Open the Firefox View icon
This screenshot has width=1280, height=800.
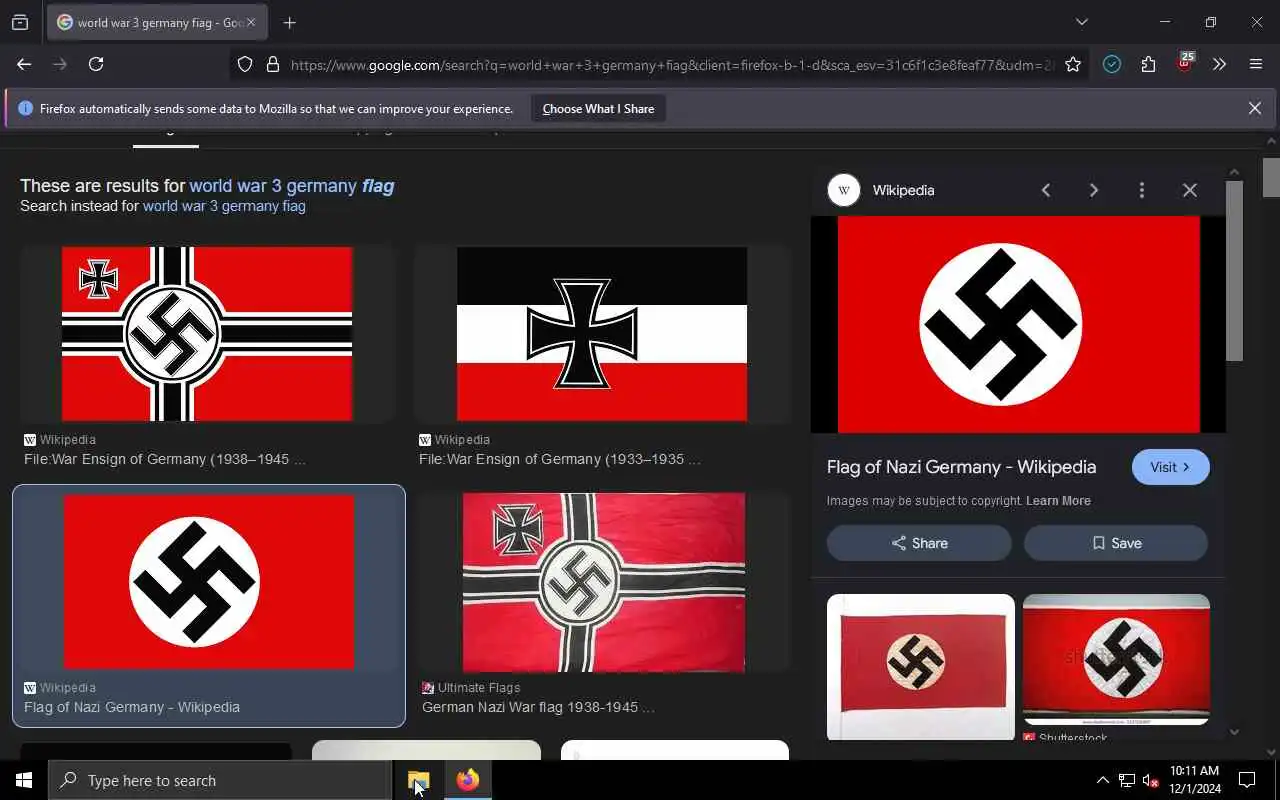pyautogui.click(x=20, y=22)
